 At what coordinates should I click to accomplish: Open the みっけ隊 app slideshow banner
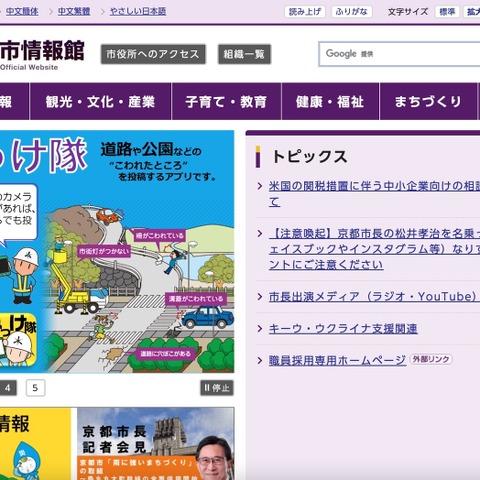coord(117,251)
